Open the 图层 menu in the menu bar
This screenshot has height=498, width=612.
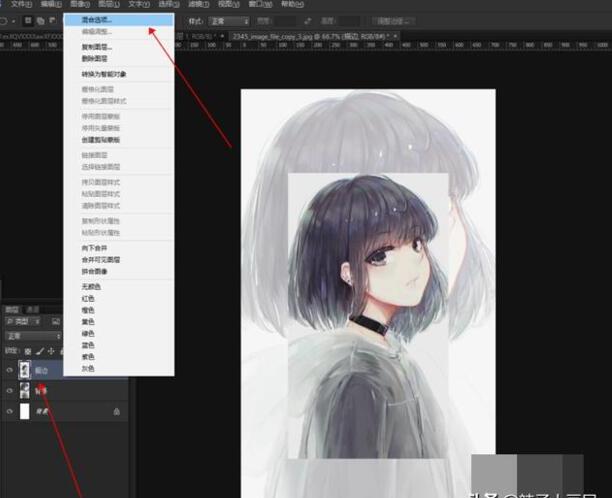(109, 4)
